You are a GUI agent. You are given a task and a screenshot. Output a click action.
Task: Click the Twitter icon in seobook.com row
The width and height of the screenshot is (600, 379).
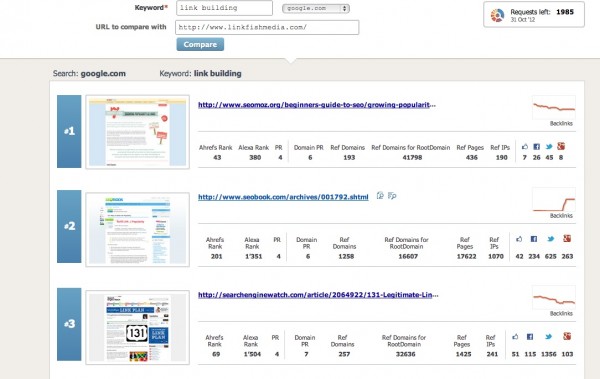click(551, 239)
